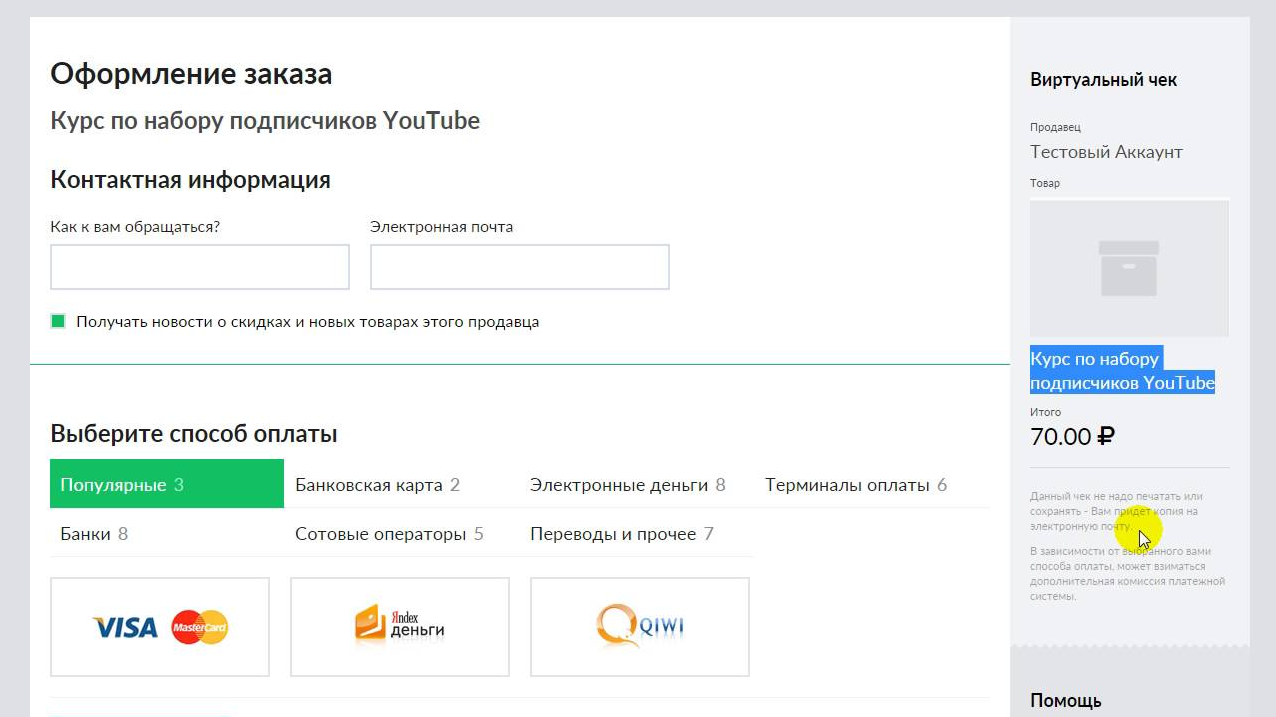Choose QIWI wallet payment option

point(640,627)
